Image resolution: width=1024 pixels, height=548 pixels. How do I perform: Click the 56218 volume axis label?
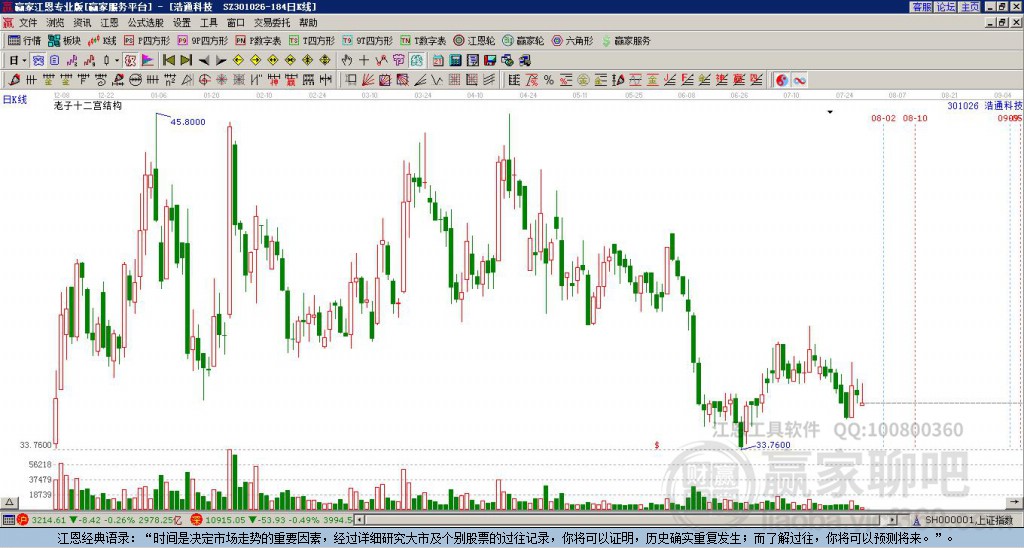[40, 464]
